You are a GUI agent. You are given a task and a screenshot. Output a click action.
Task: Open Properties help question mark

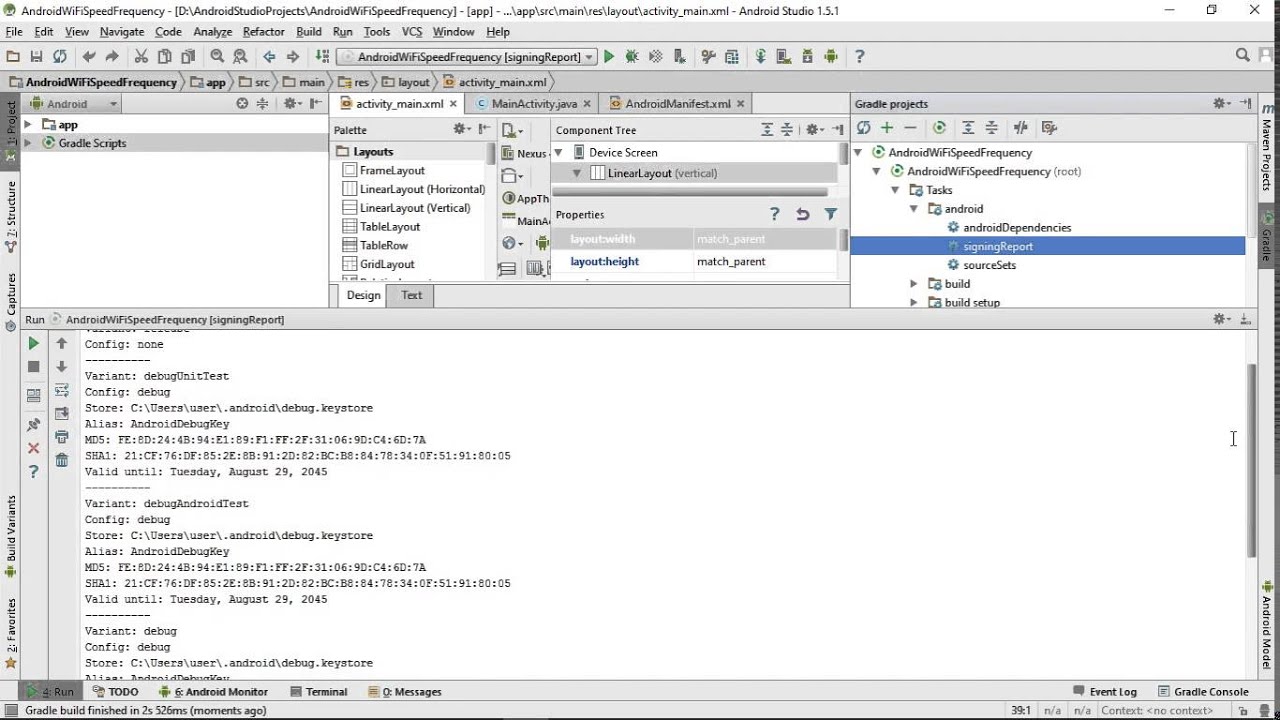click(774, 214)
